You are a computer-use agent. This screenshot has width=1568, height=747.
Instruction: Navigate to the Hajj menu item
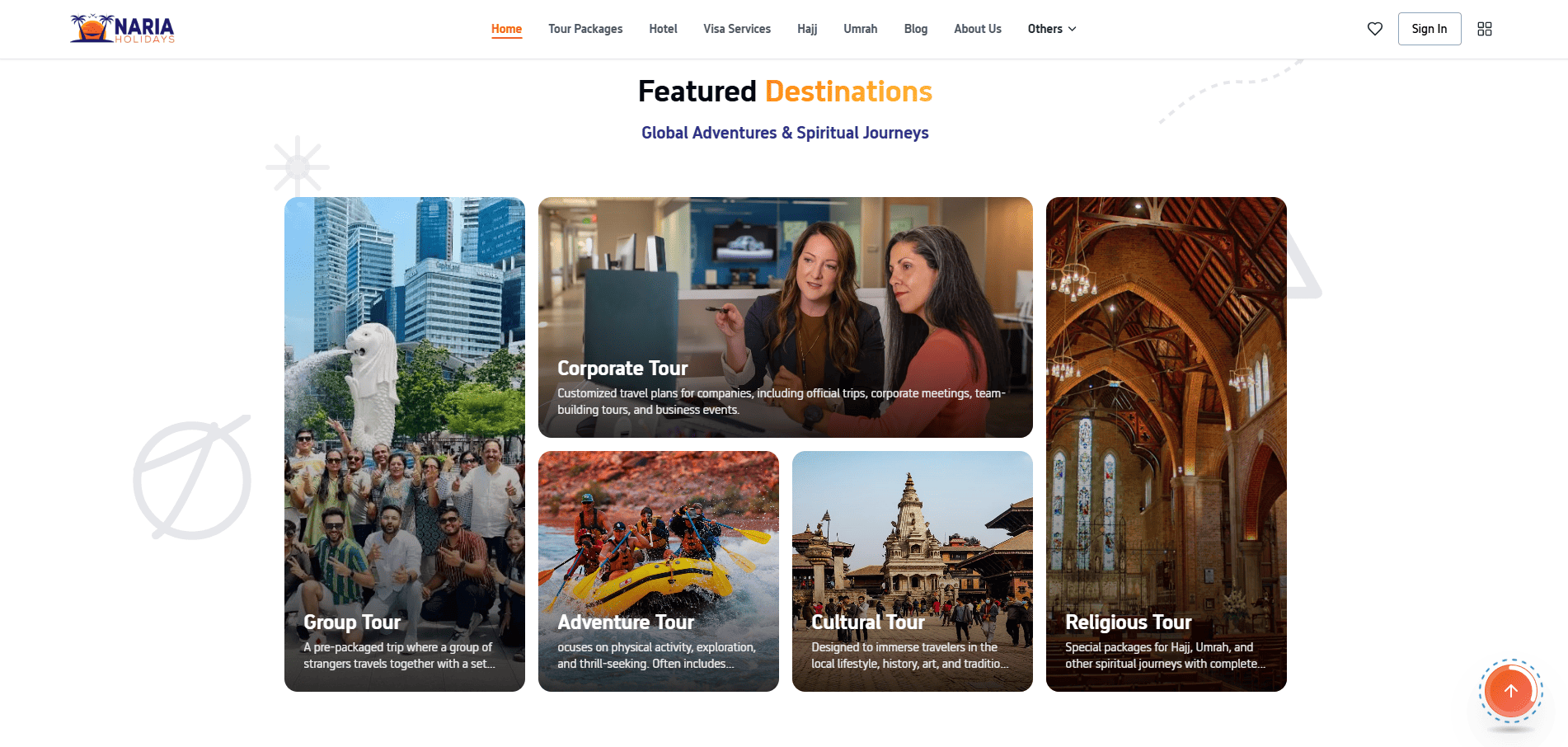click(807, 29)
